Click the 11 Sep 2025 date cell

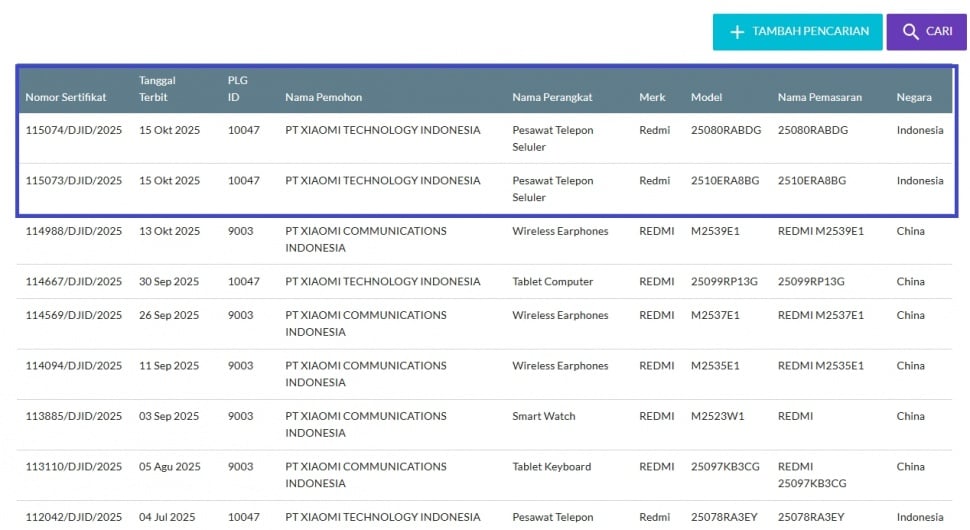pyautogui.click(x=169, y=366)
